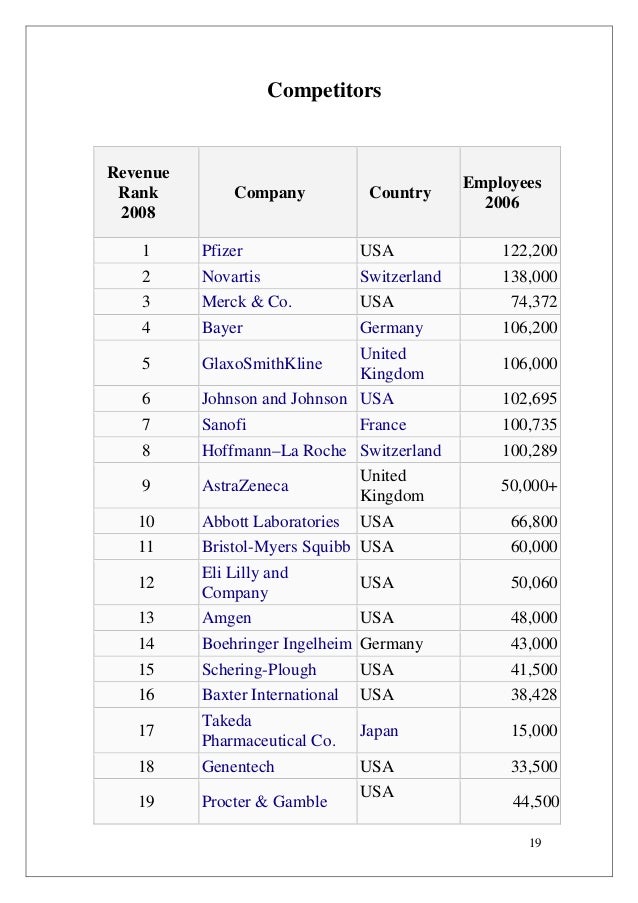This screenshot has height=903, width=638.
Task: Click the Johnson and Johnson link
Action: tap(275, 399)
